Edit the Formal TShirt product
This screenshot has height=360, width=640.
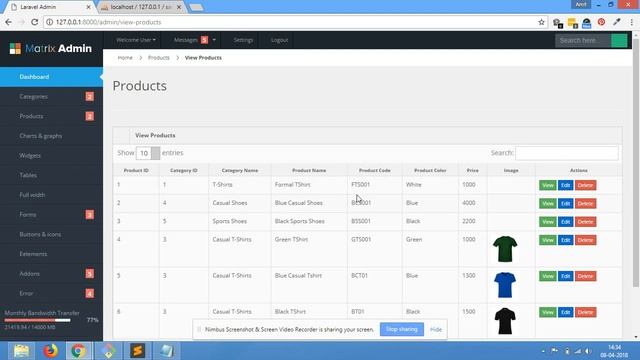(565, 185)
